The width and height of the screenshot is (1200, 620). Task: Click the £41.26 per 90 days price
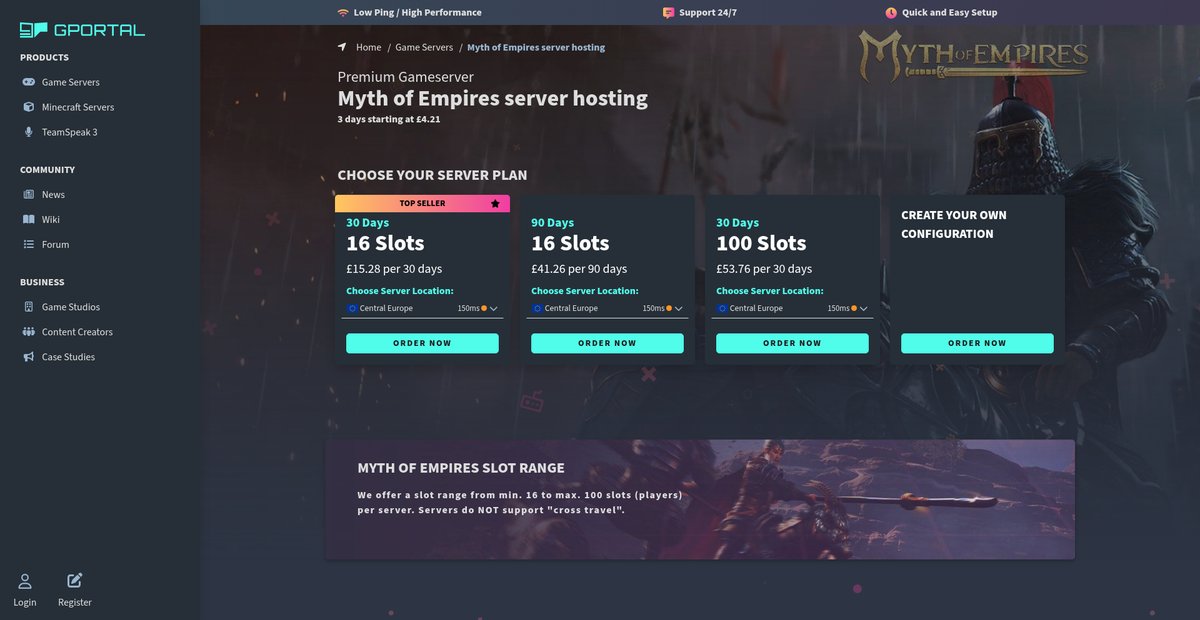point(579,269)
